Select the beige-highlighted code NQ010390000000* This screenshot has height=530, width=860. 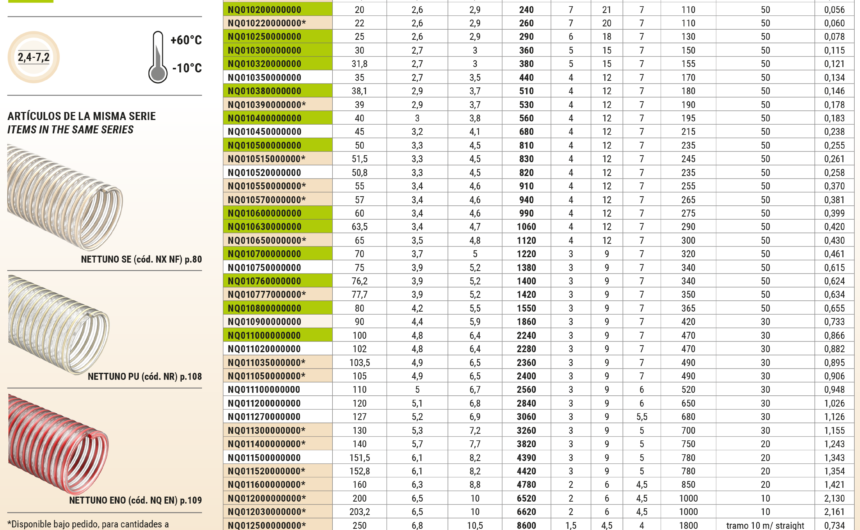(x=266, y=104)
